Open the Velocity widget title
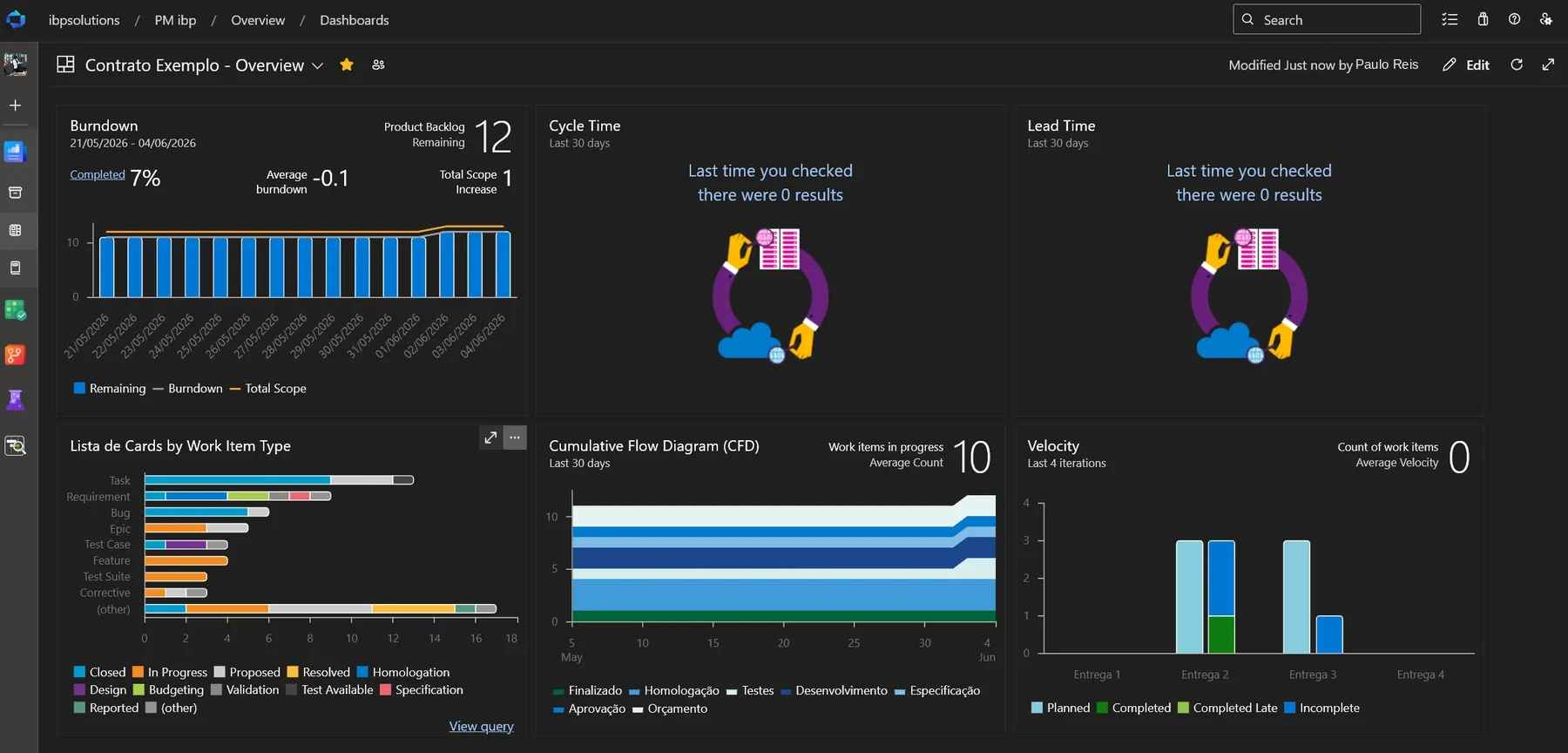Image resolution: width=1568 pixels, height=753 pixels. coord(1053,445)
